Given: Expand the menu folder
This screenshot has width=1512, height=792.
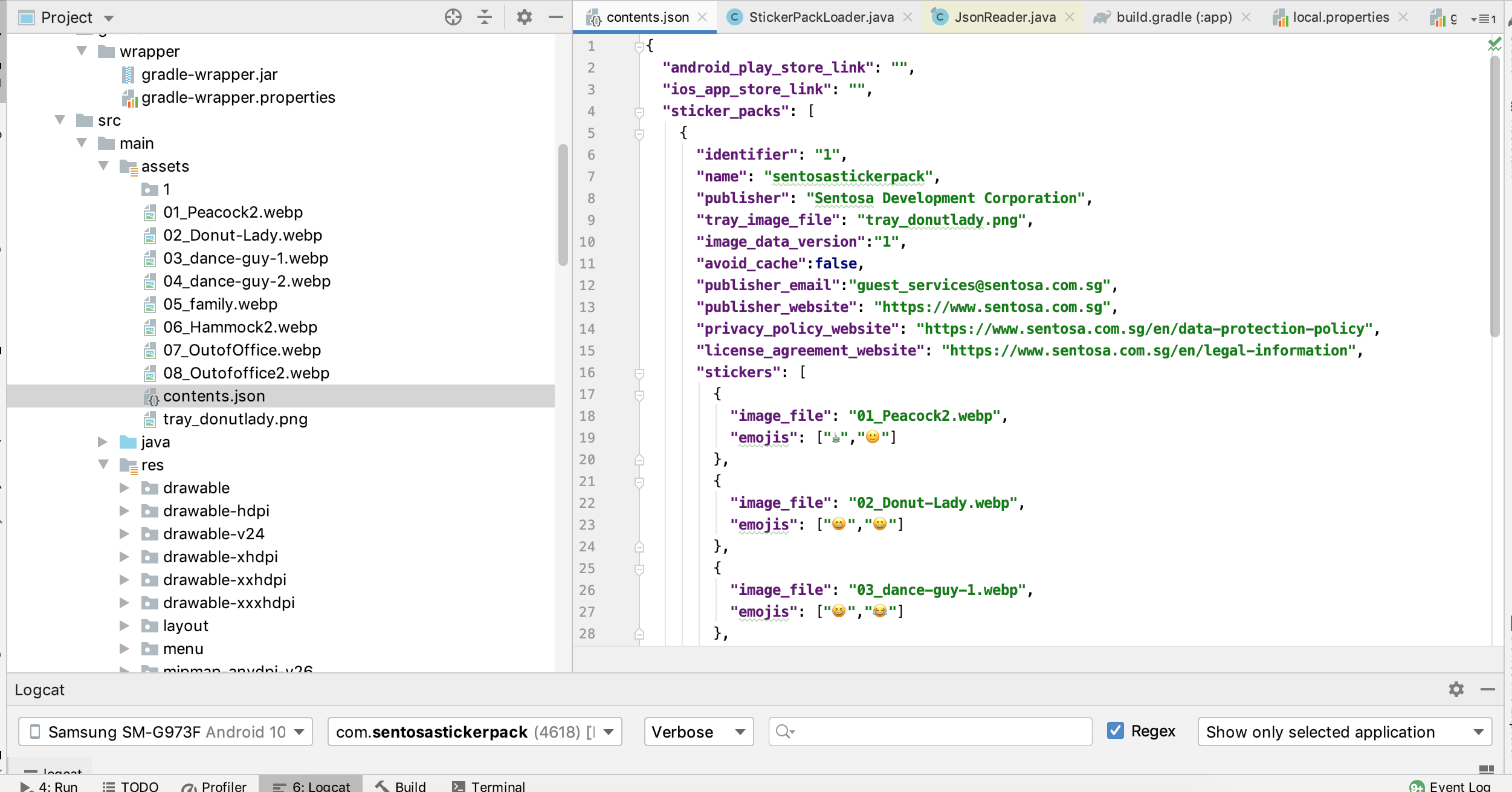Looking at the screenshot, I should tap(124, 649).
